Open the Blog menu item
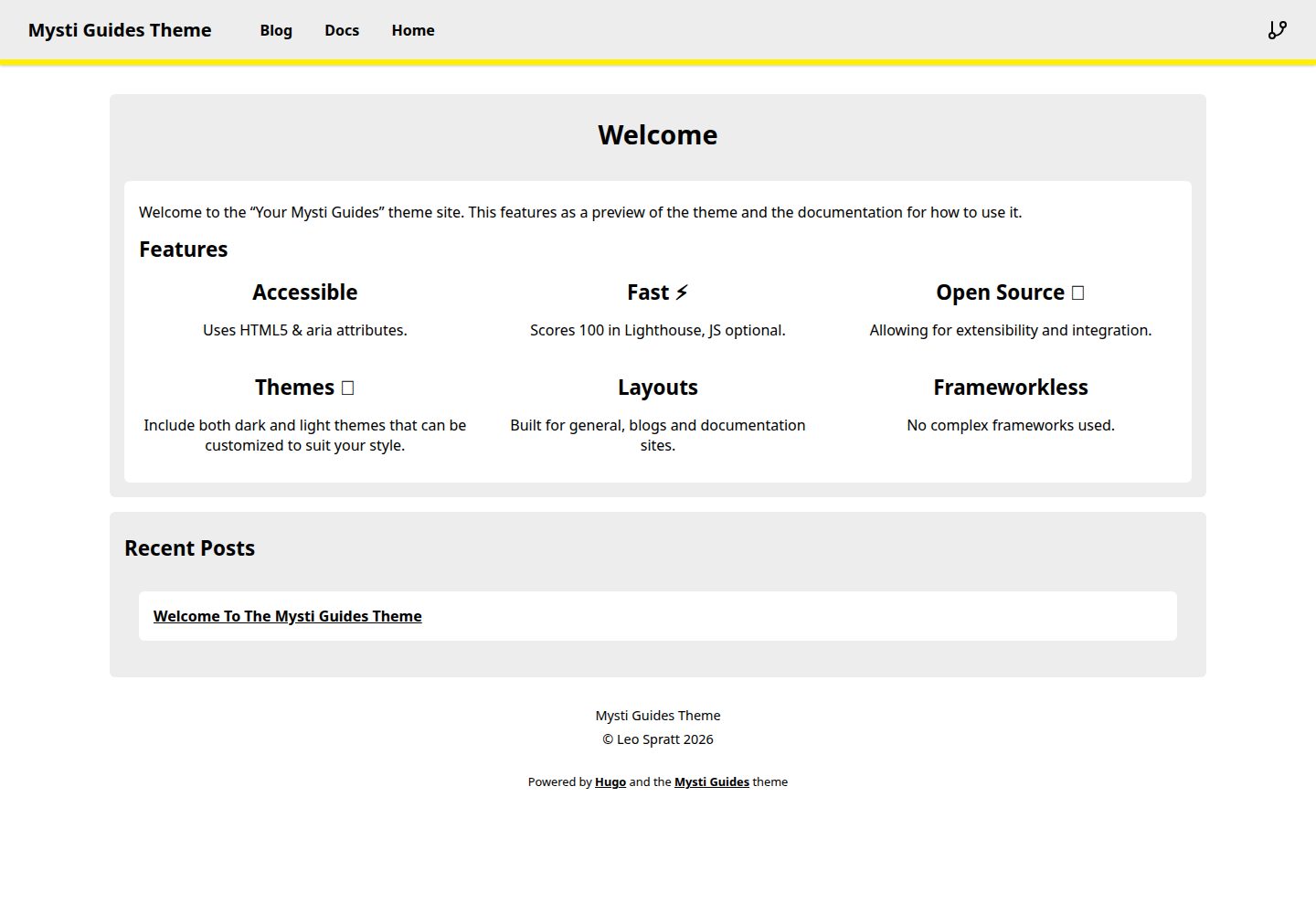The width and height of the screenshot is (1316, 914). click(x=276, y=30)
